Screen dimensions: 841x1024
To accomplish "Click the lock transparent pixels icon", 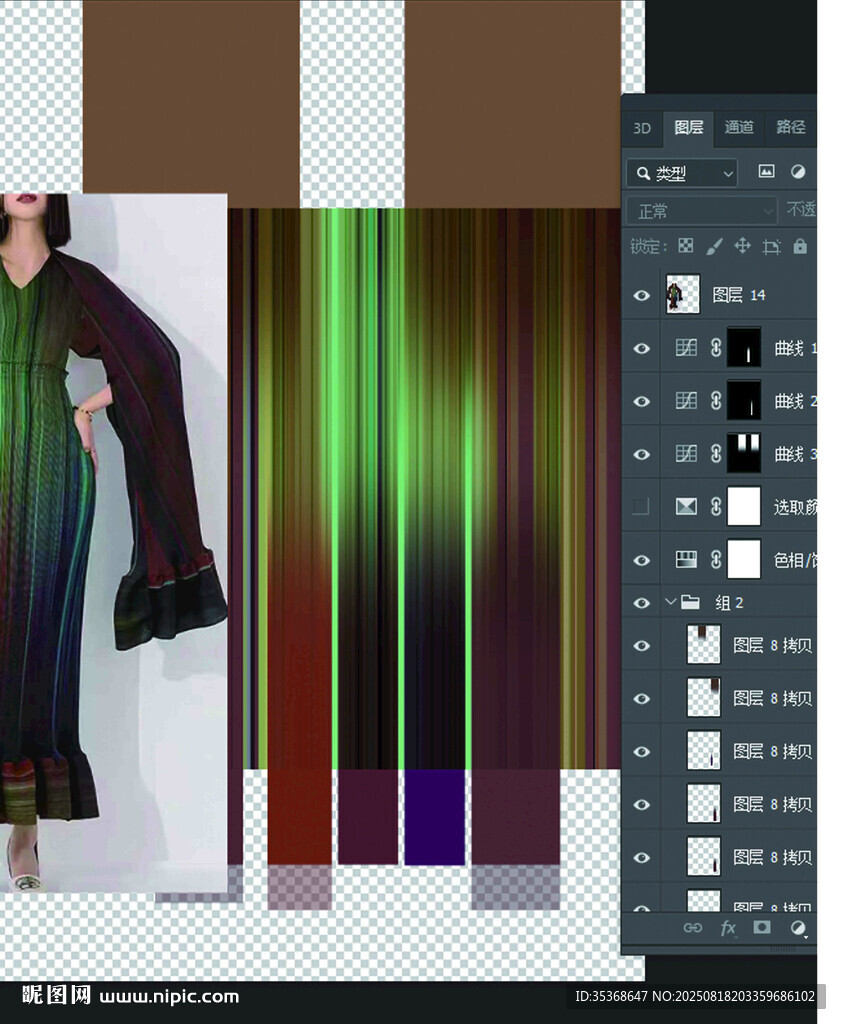I will coord(686,246).
